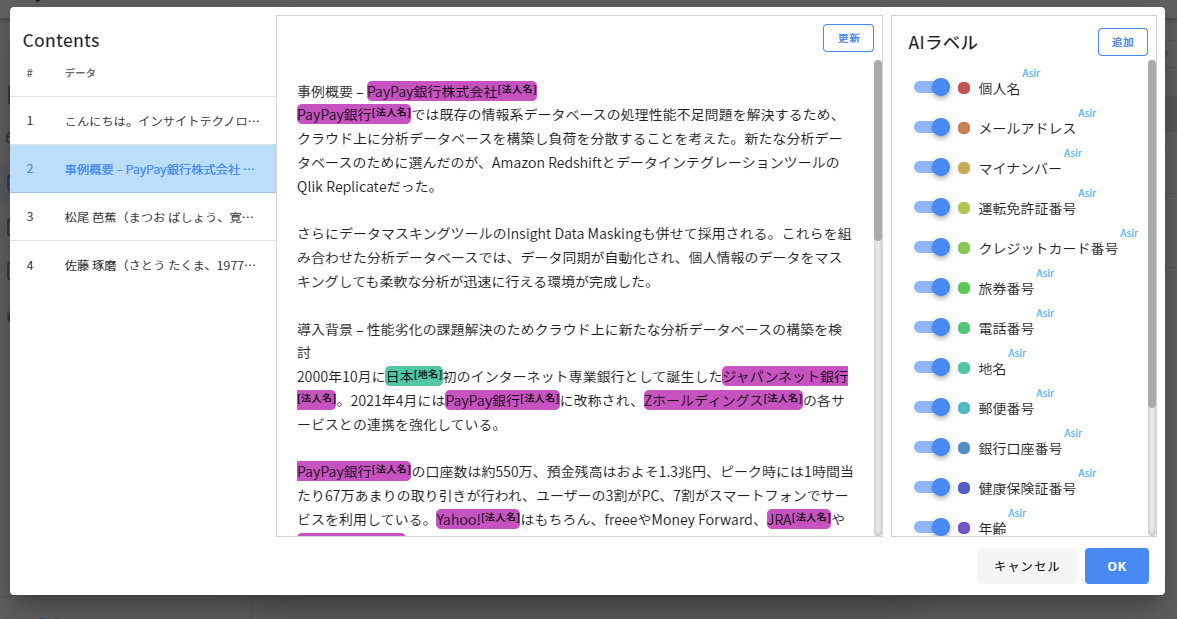This screenshot has height=619, width=1177.
Task: Select the Asir link for 地名
Action: tap(1017, 353)
